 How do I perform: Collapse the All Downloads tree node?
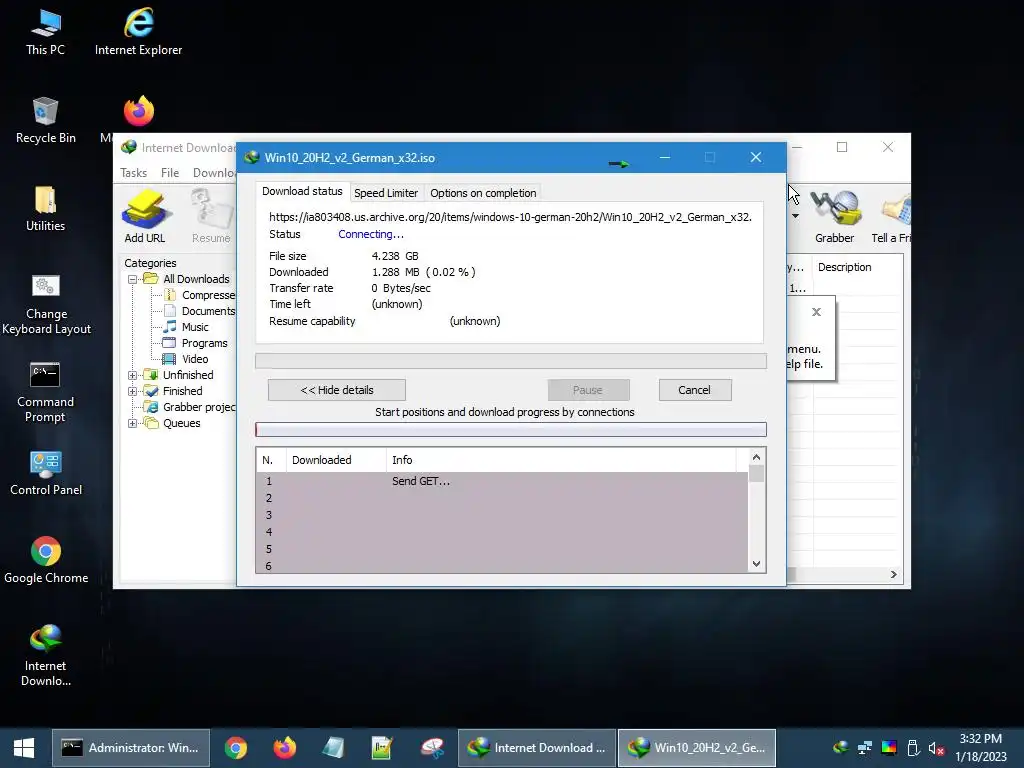132,279
